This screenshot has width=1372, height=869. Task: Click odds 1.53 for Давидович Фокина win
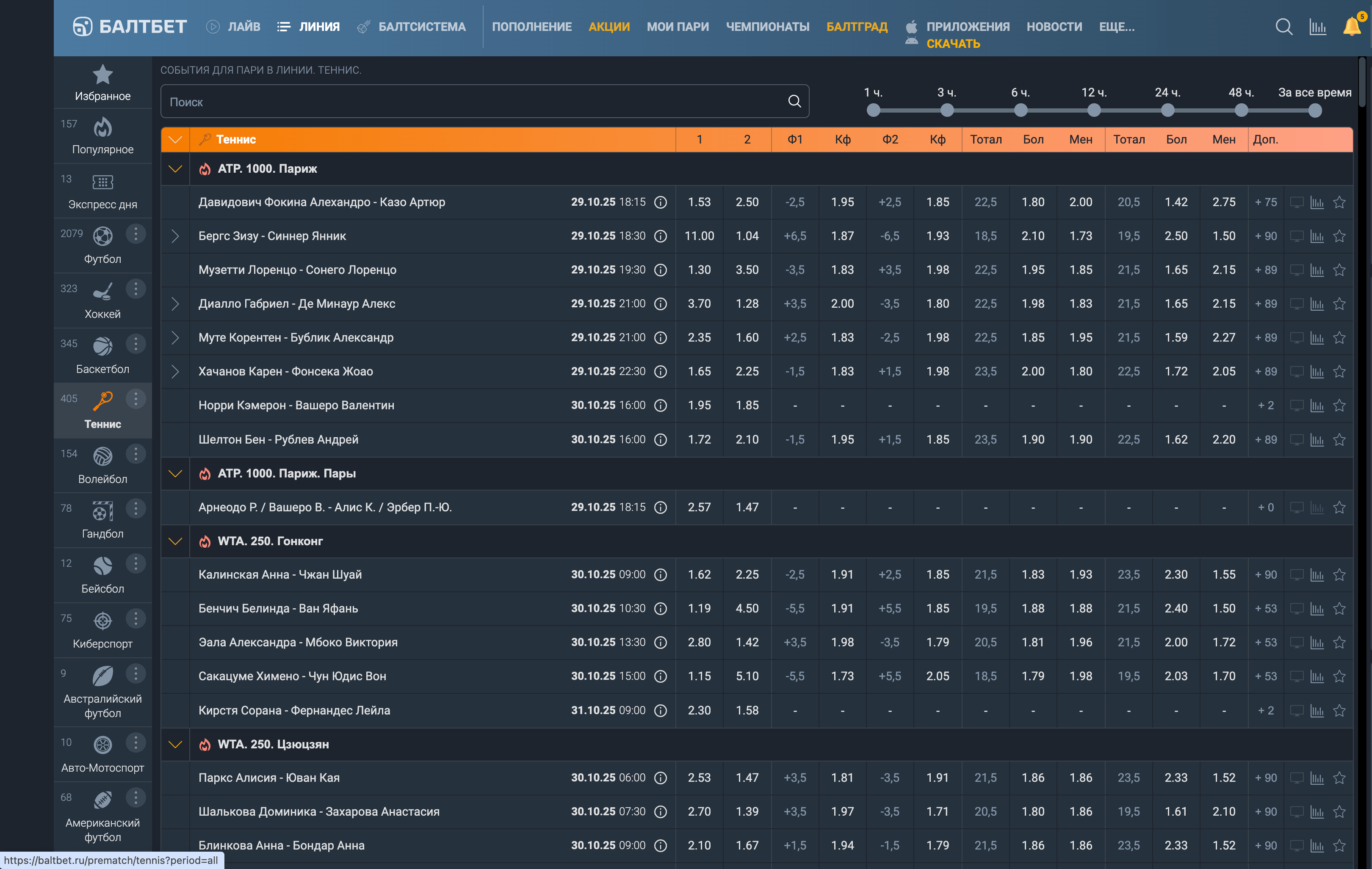click(x=699, y=202)
